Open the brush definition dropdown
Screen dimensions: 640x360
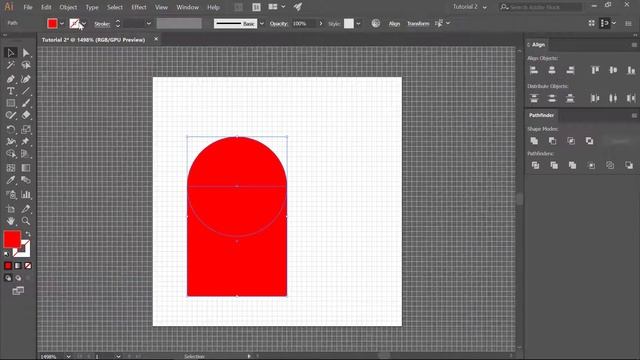point(262,24)
